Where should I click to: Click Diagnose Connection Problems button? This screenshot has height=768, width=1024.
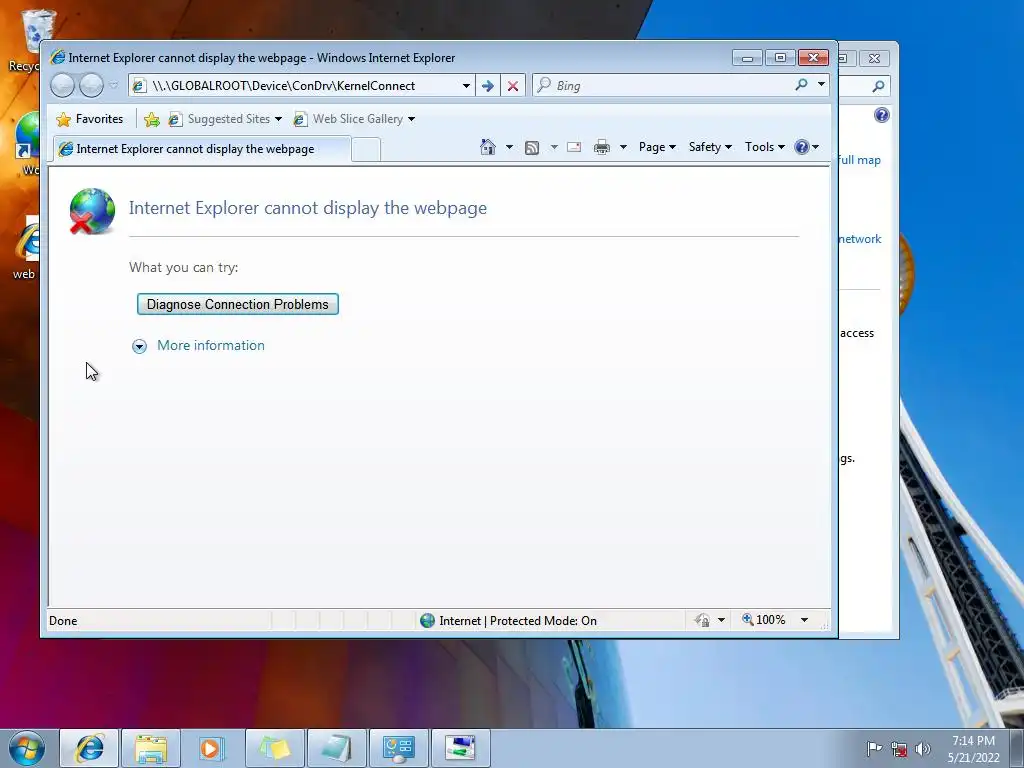[x=238, y=304]
